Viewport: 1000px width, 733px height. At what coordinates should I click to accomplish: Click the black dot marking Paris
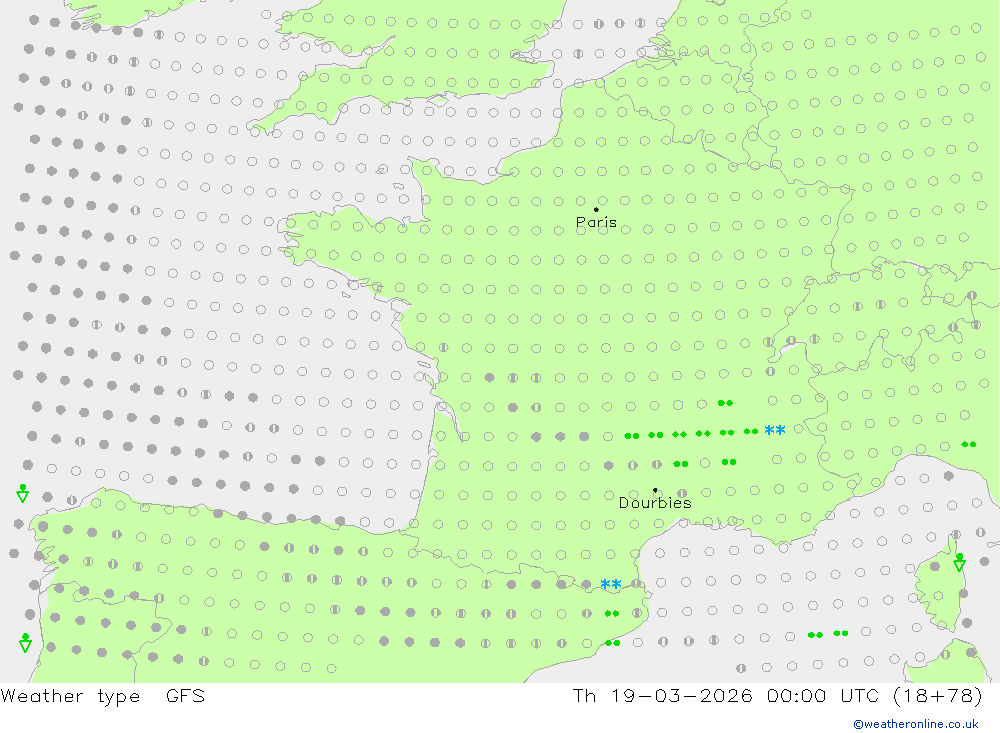coord(596,209)
